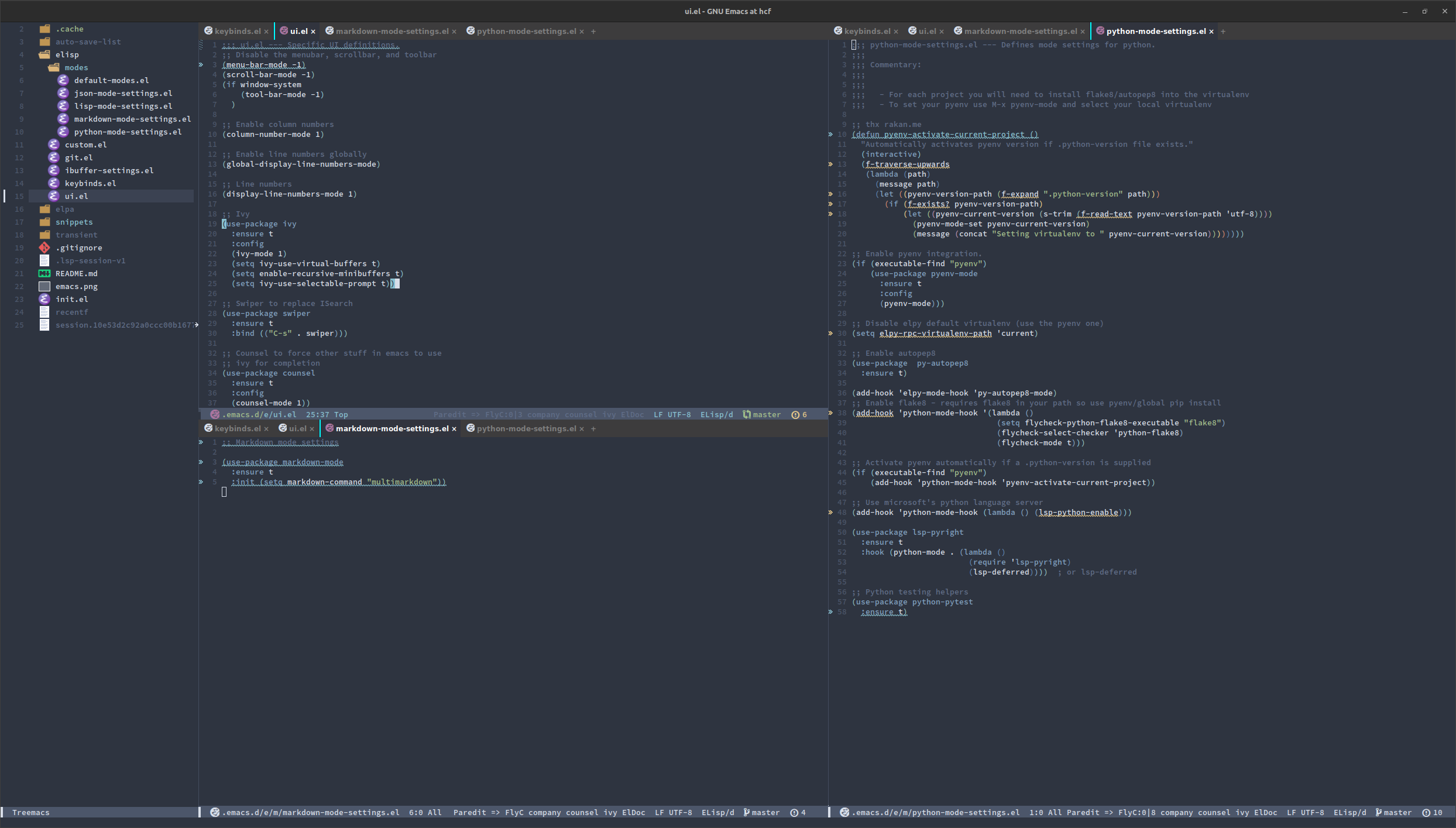Click the custom.el file icon

54,145
